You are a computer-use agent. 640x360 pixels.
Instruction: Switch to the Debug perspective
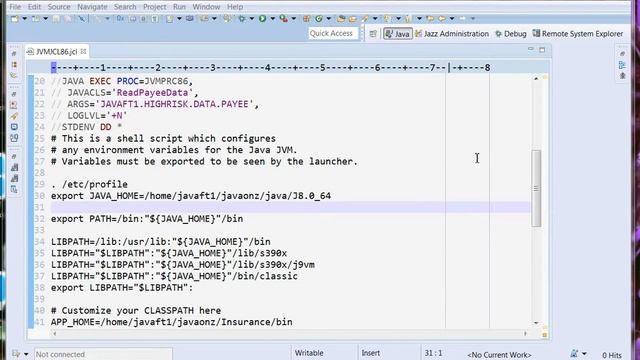[x=511, y=34]
